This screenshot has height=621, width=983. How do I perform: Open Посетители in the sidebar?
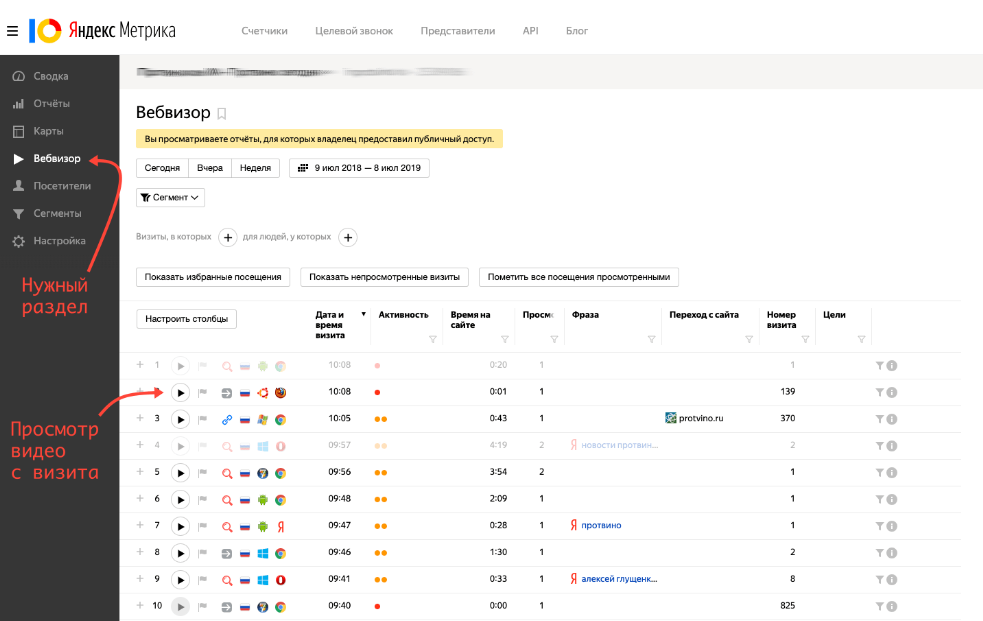pos(61,186)
